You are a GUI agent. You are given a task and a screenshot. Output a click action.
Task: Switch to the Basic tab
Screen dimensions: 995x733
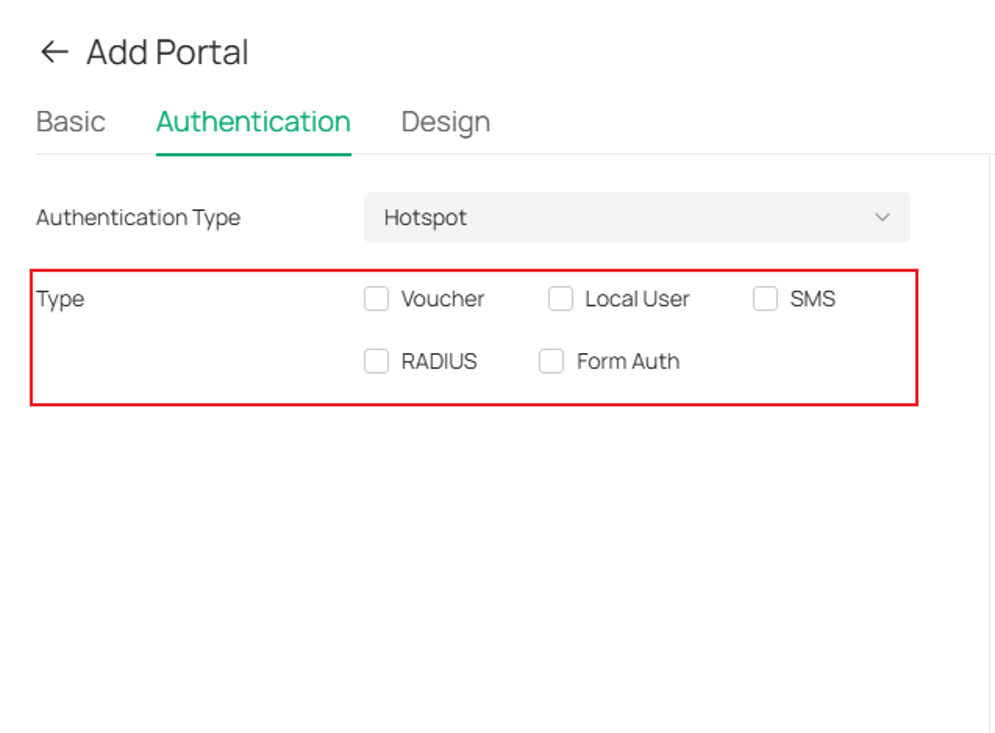(70, 121)
